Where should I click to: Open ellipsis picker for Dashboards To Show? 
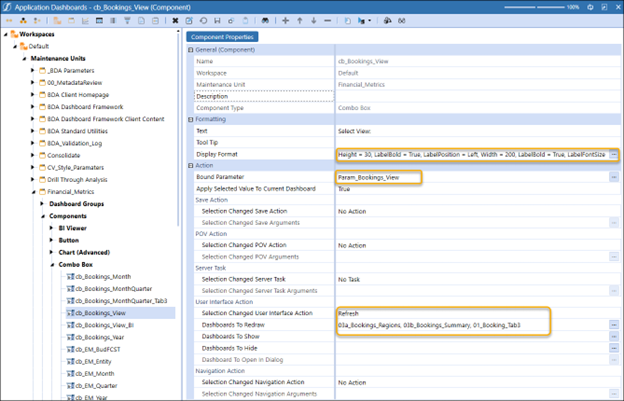point(614,337)
